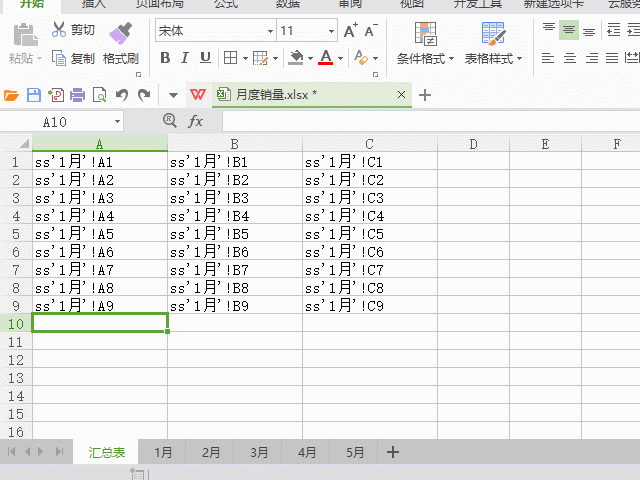Click the draw border pencil icon
The image size is (640, 480).
[260, 58]
